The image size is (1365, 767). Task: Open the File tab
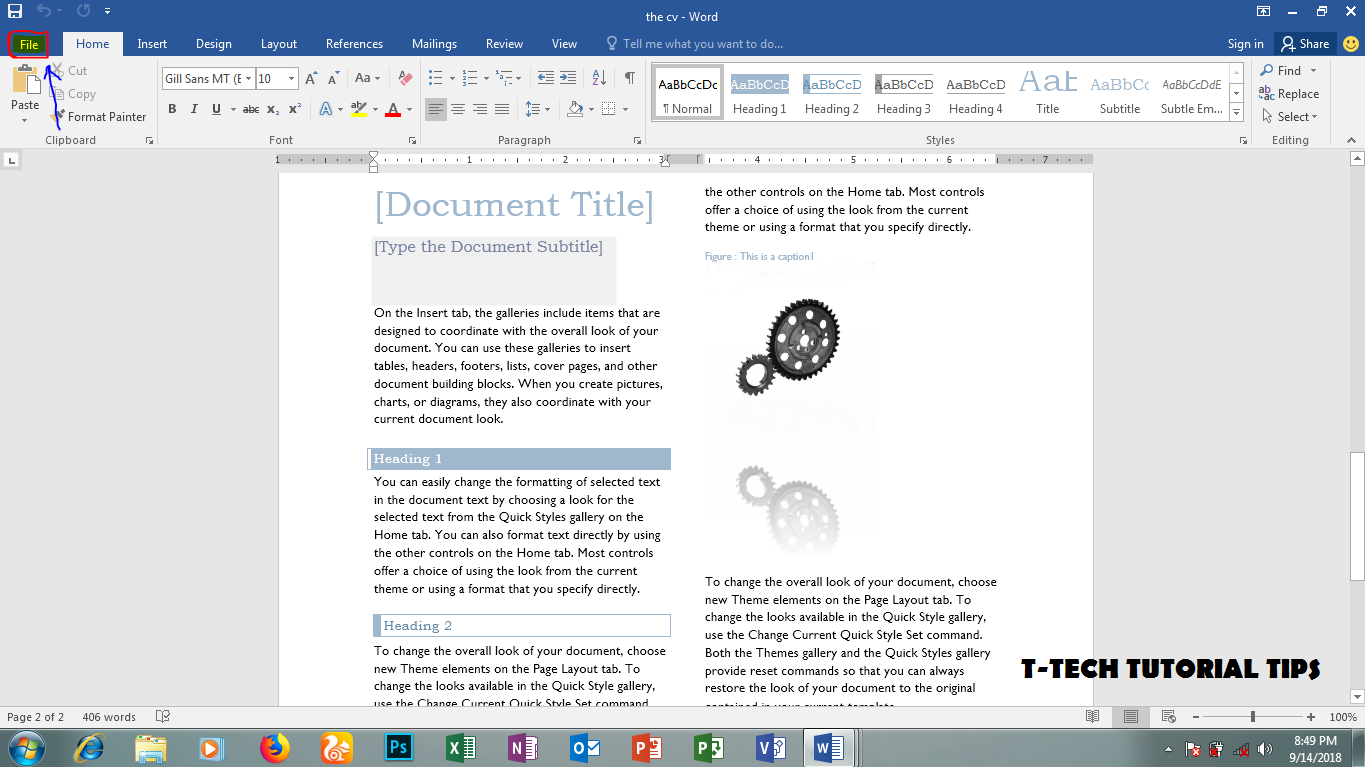28,44
